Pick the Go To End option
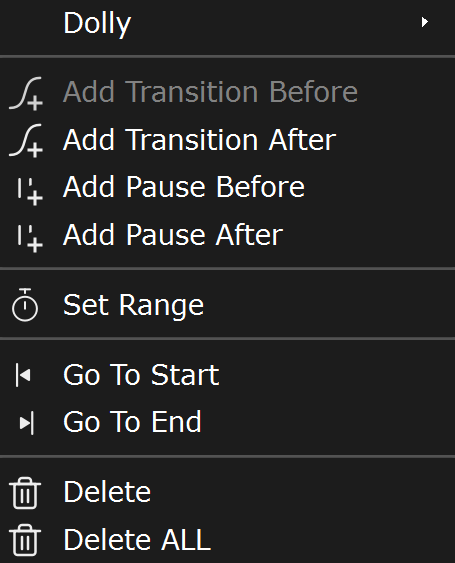This screenshot has width=455, height=563. click(x=227, y=422)
